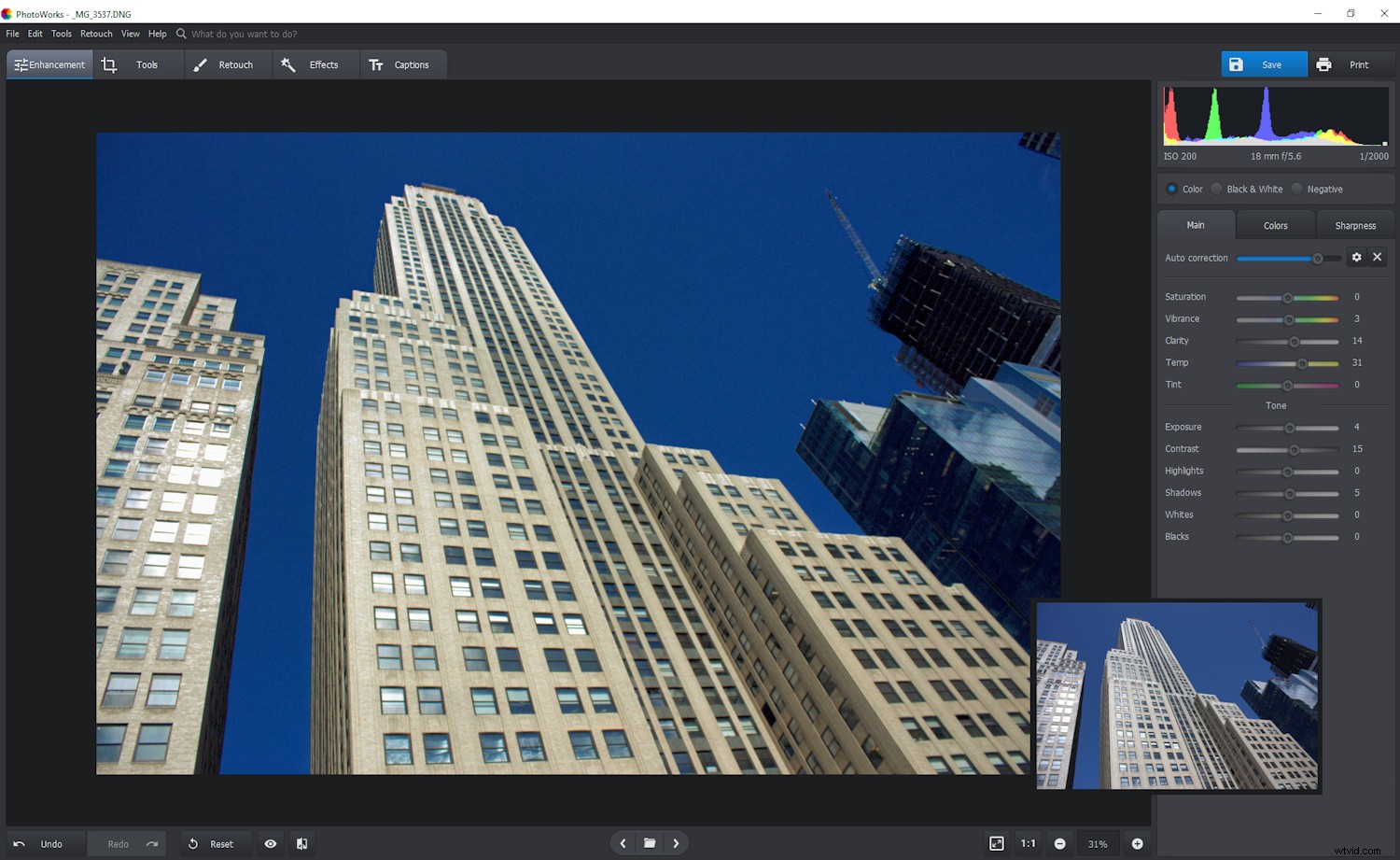Open the Retouch brush tools
The image size is (1400, 860).
click(227, 64)
